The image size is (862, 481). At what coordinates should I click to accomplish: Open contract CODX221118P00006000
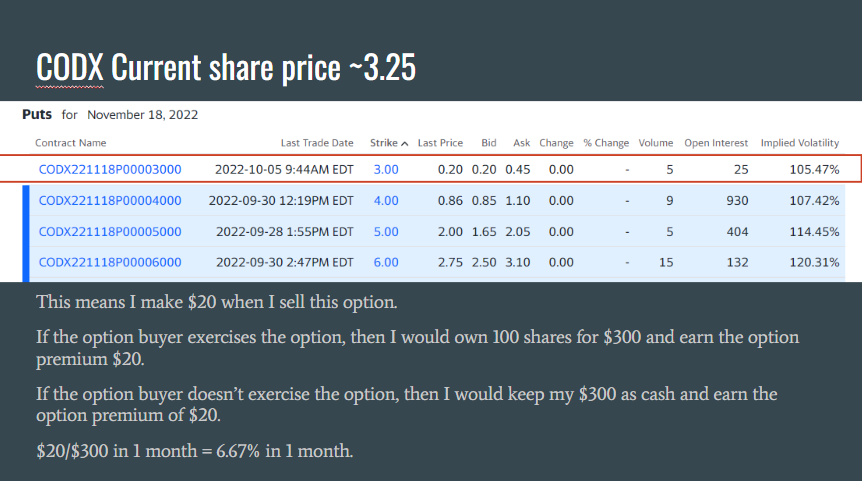(110, 262)
